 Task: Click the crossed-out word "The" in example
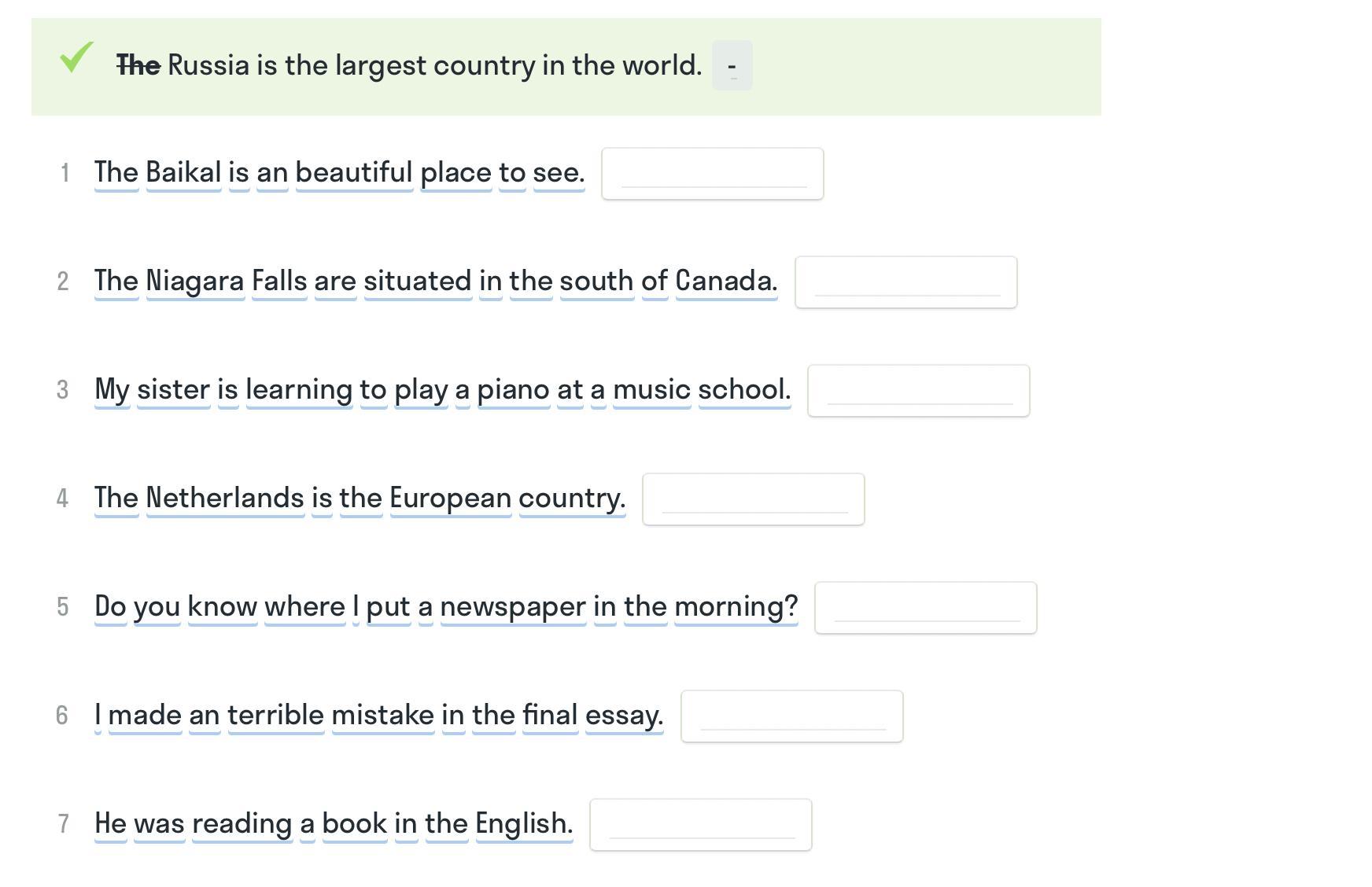[138, 65]
